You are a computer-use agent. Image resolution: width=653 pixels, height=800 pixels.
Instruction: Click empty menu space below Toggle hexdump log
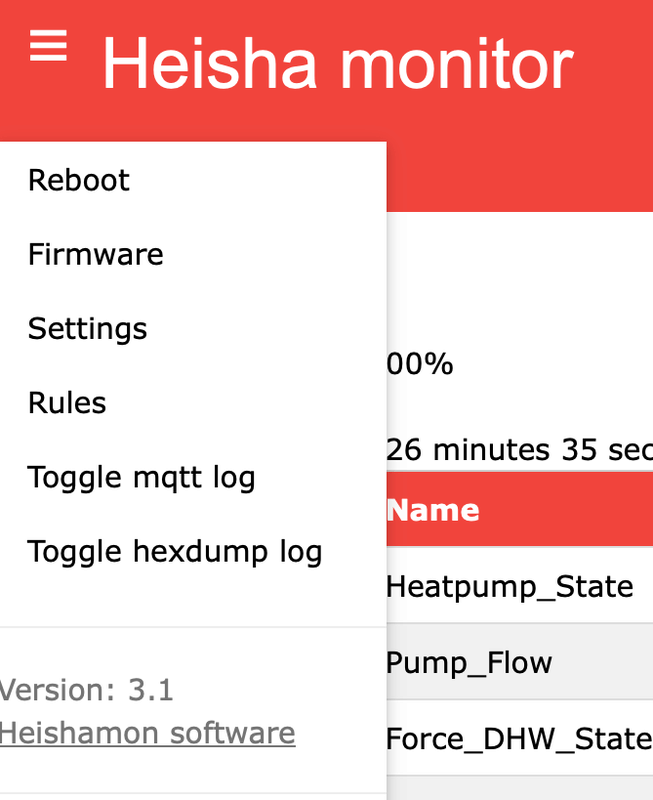[x=193, y=600]
